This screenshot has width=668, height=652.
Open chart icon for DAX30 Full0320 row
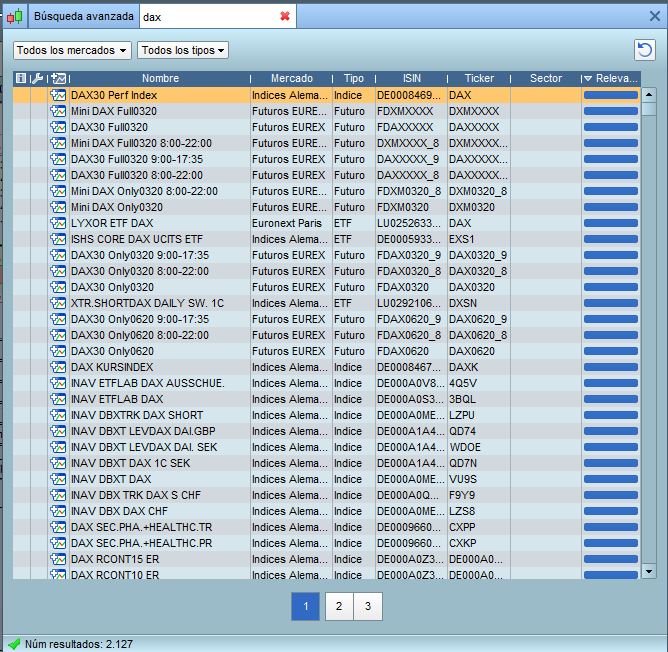point(58,127)
